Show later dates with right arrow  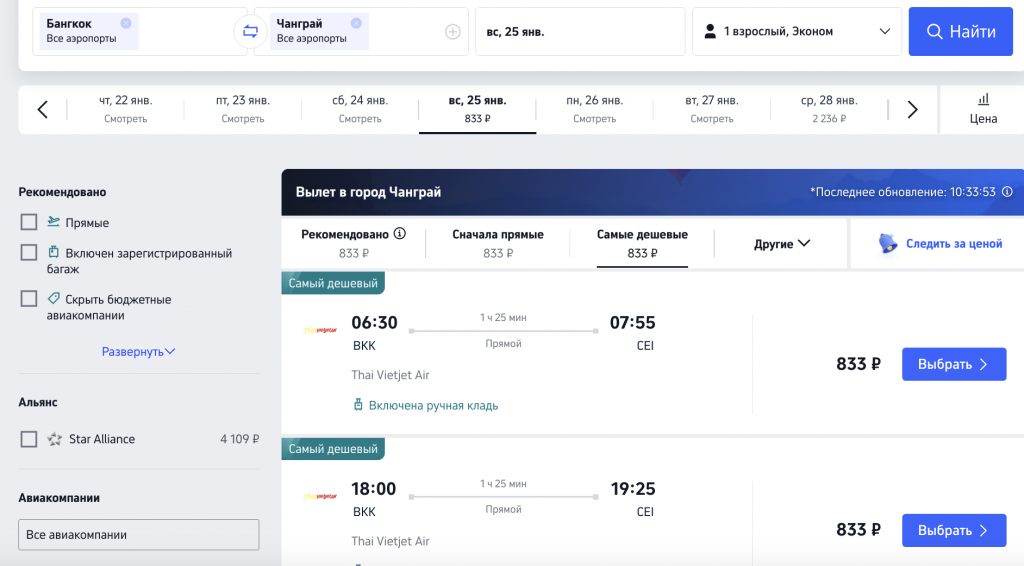(x=912, y=110)
